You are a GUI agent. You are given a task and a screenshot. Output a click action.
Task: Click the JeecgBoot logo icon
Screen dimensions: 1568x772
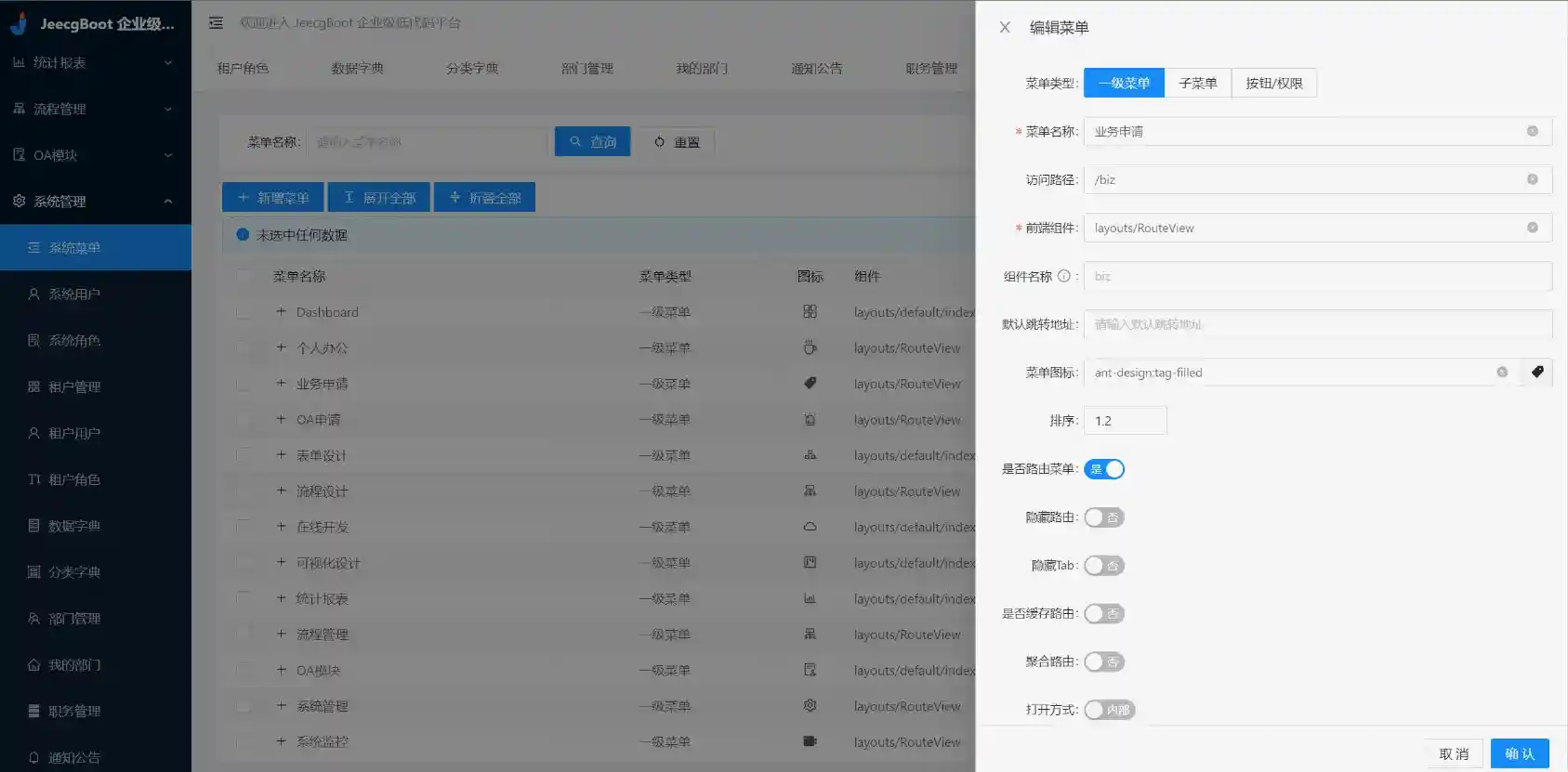(19, 23)
